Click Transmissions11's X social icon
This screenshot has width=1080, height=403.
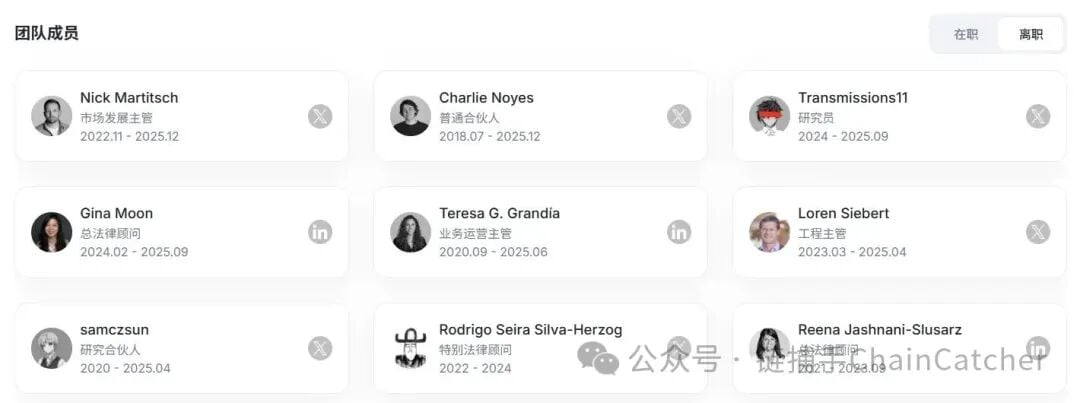tap(1038, 116)
